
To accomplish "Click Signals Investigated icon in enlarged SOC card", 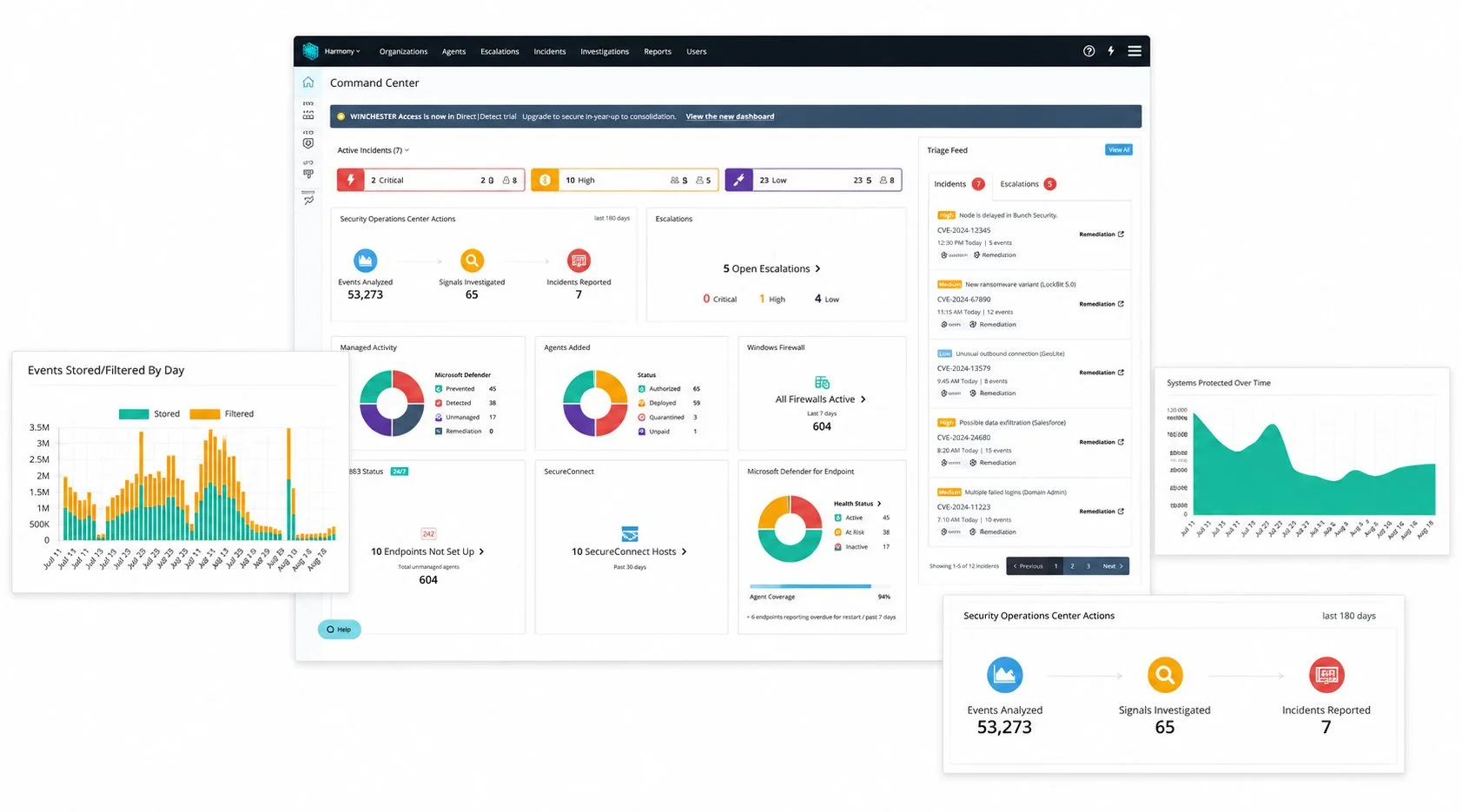I will (x=1165, y=675).
